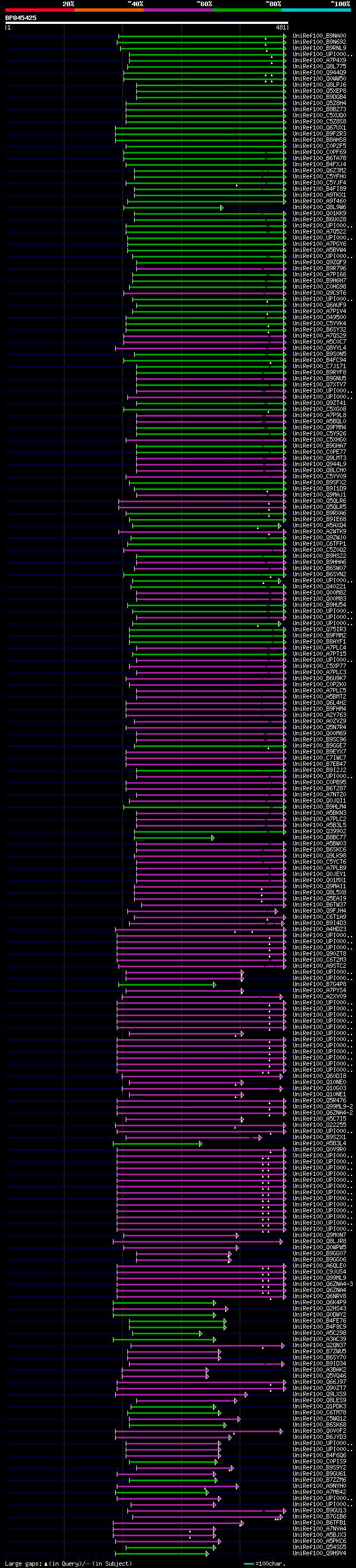Click the UniRef100_A9STC2 label

pos(319,966)
